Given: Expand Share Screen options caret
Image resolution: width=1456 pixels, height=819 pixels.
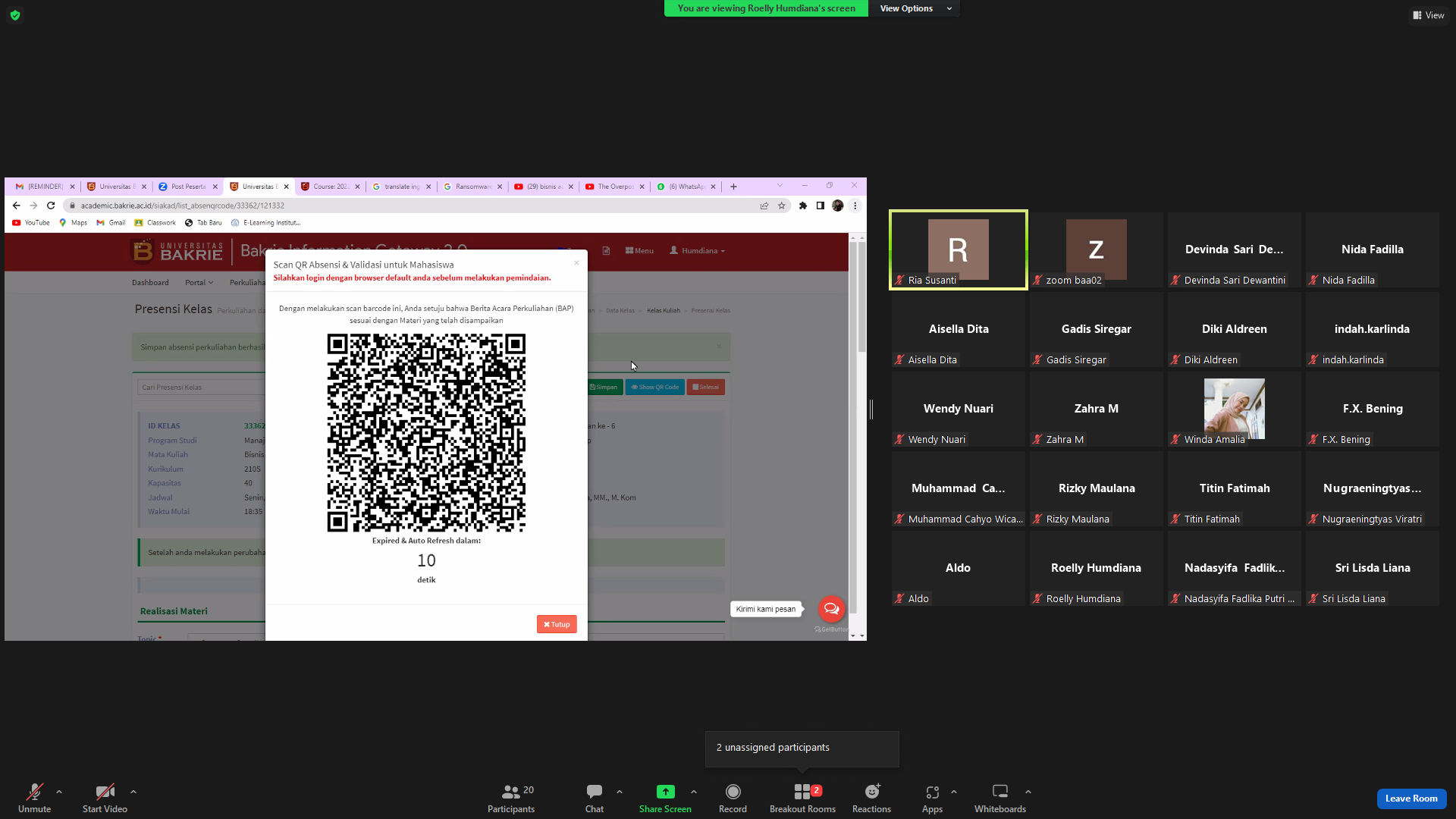Looking at the screenshot, I should coord(694,792).
